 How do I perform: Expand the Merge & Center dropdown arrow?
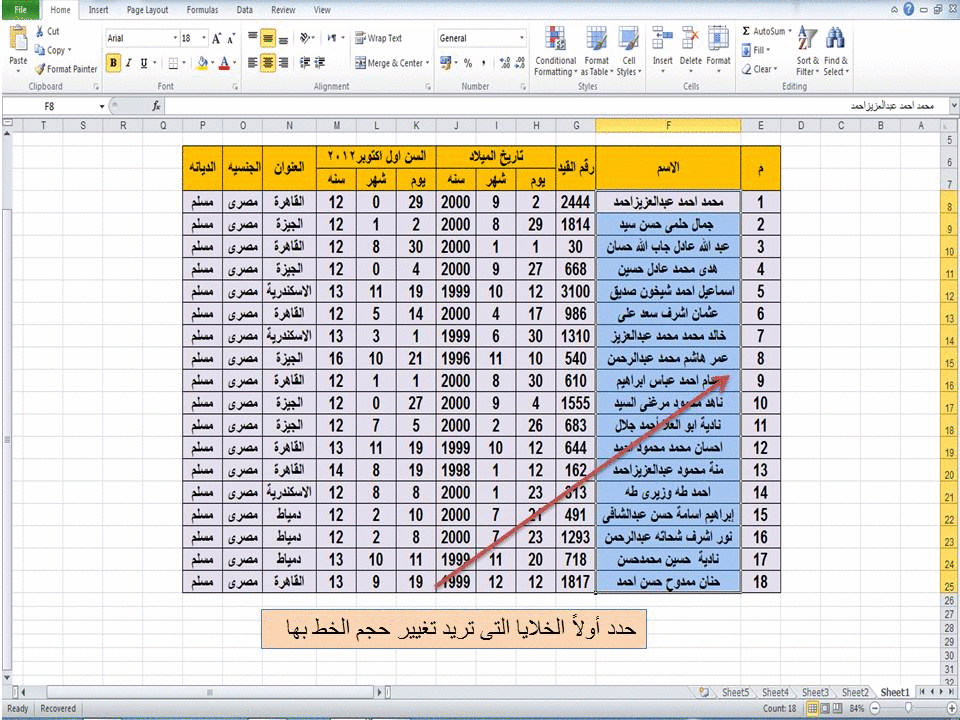[427, 63]
